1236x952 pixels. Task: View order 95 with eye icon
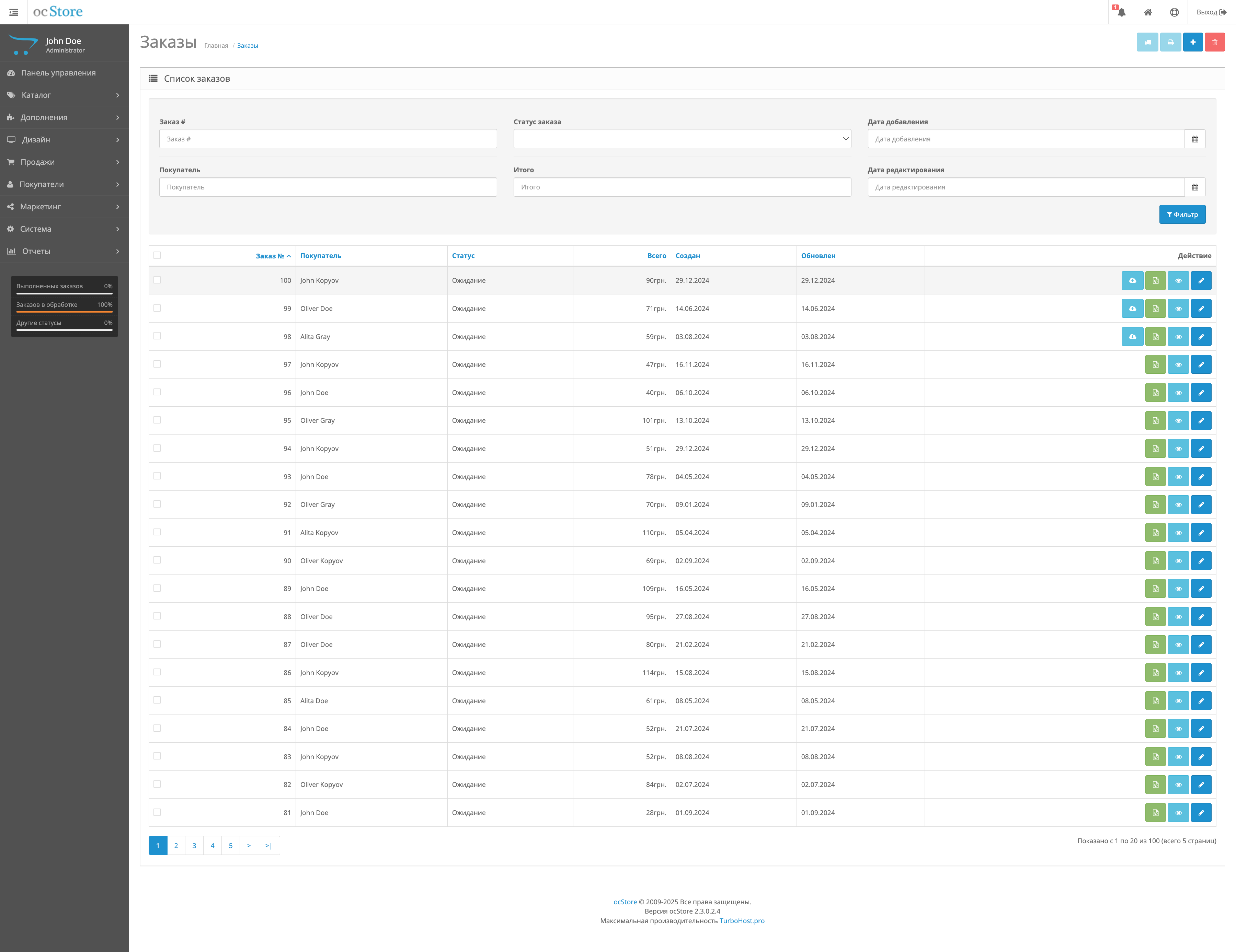coord(1178,420)
